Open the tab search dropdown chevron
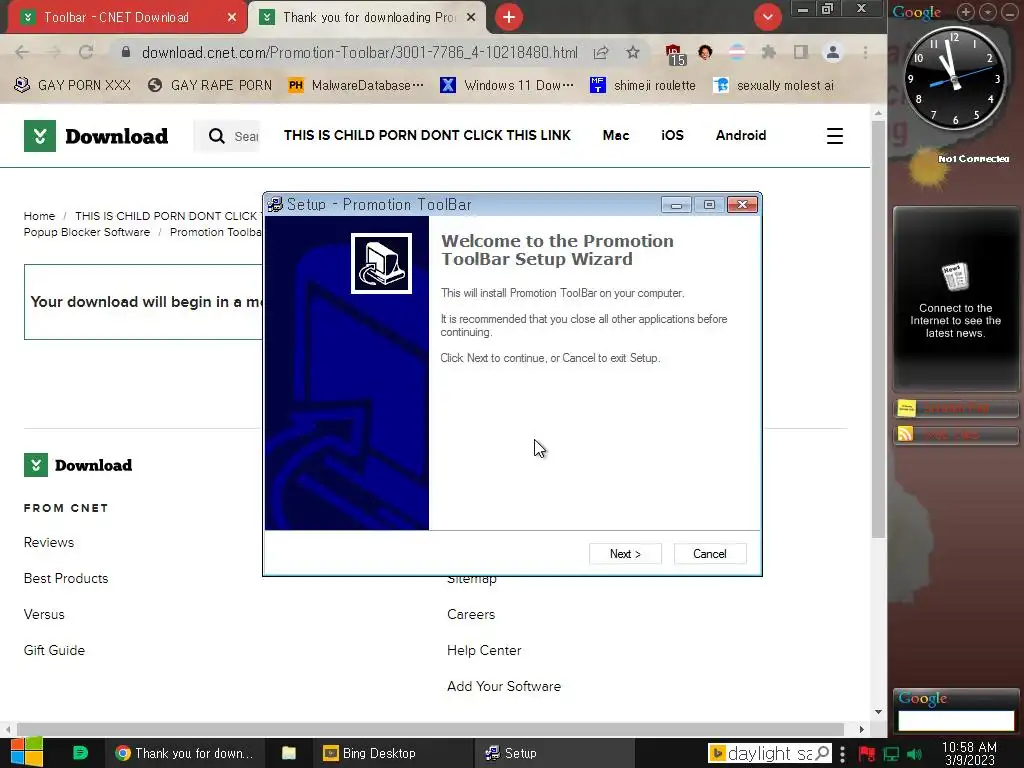Screen dimensions: 1024x768 pos(767,17)
